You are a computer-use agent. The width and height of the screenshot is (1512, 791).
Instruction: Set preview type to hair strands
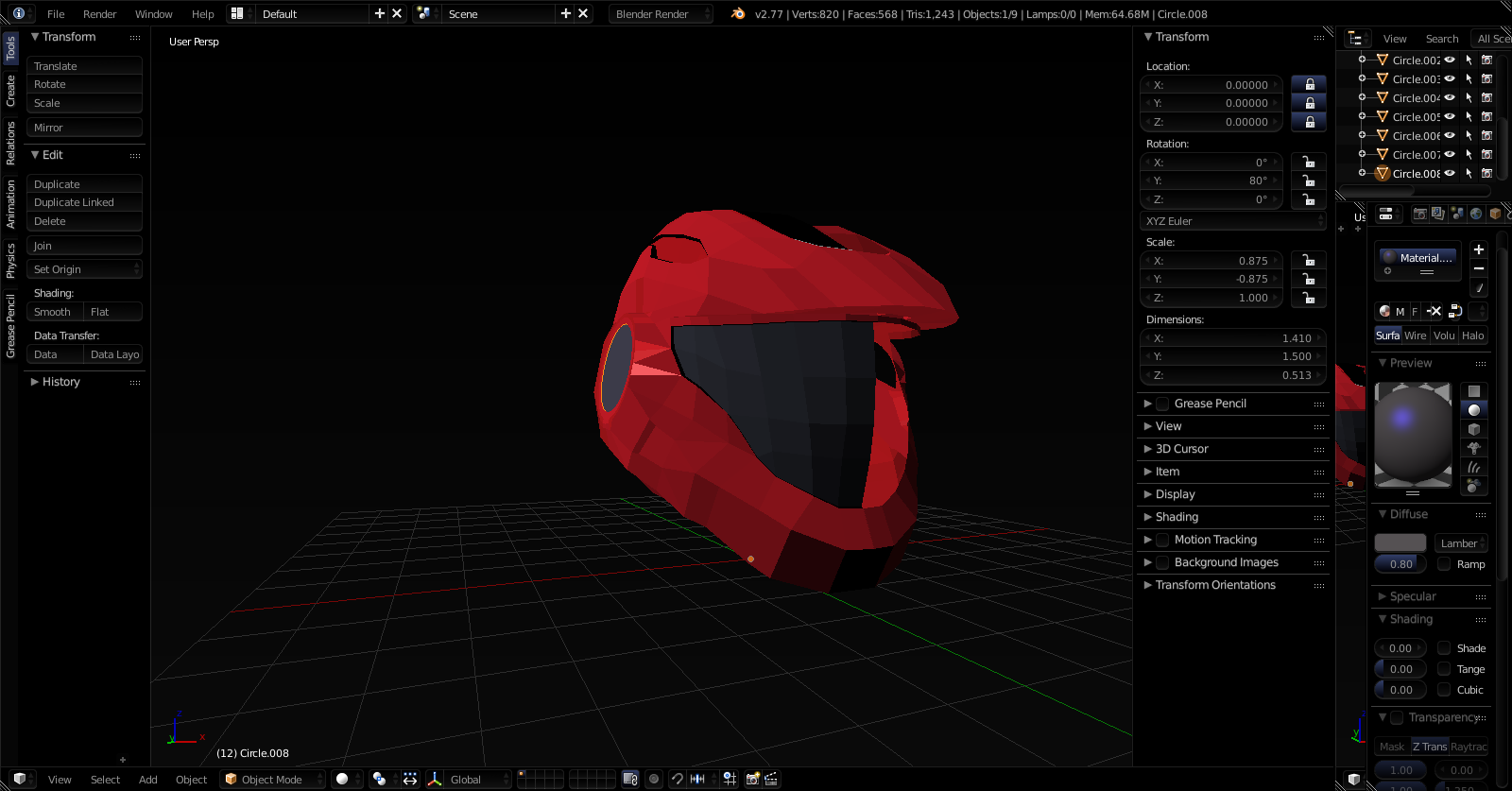pyautogui.click(x=1474, y=467)
